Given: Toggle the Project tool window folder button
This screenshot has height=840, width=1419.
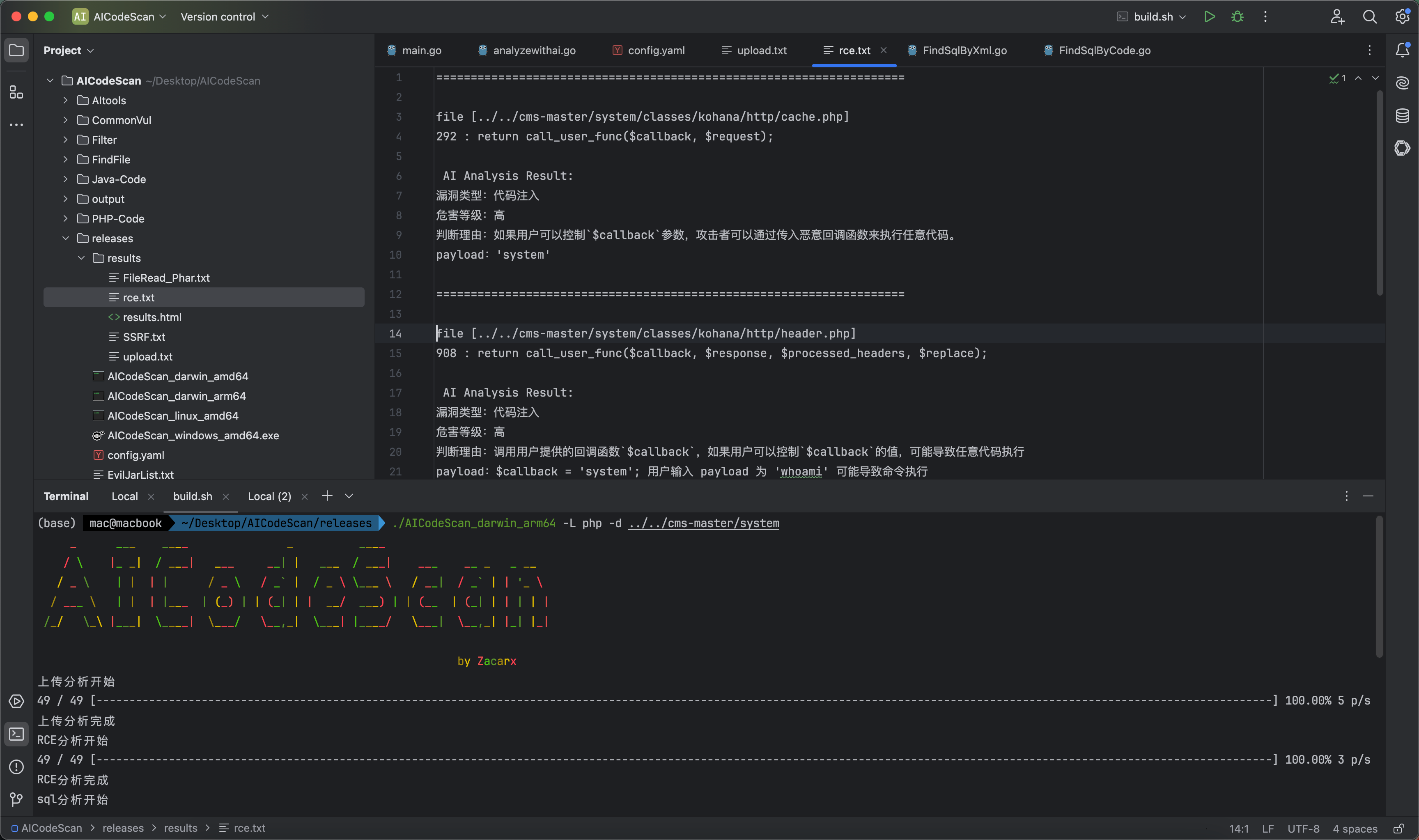Looking at the screenshot, I should pyautogui.click(x=16, y=50).
